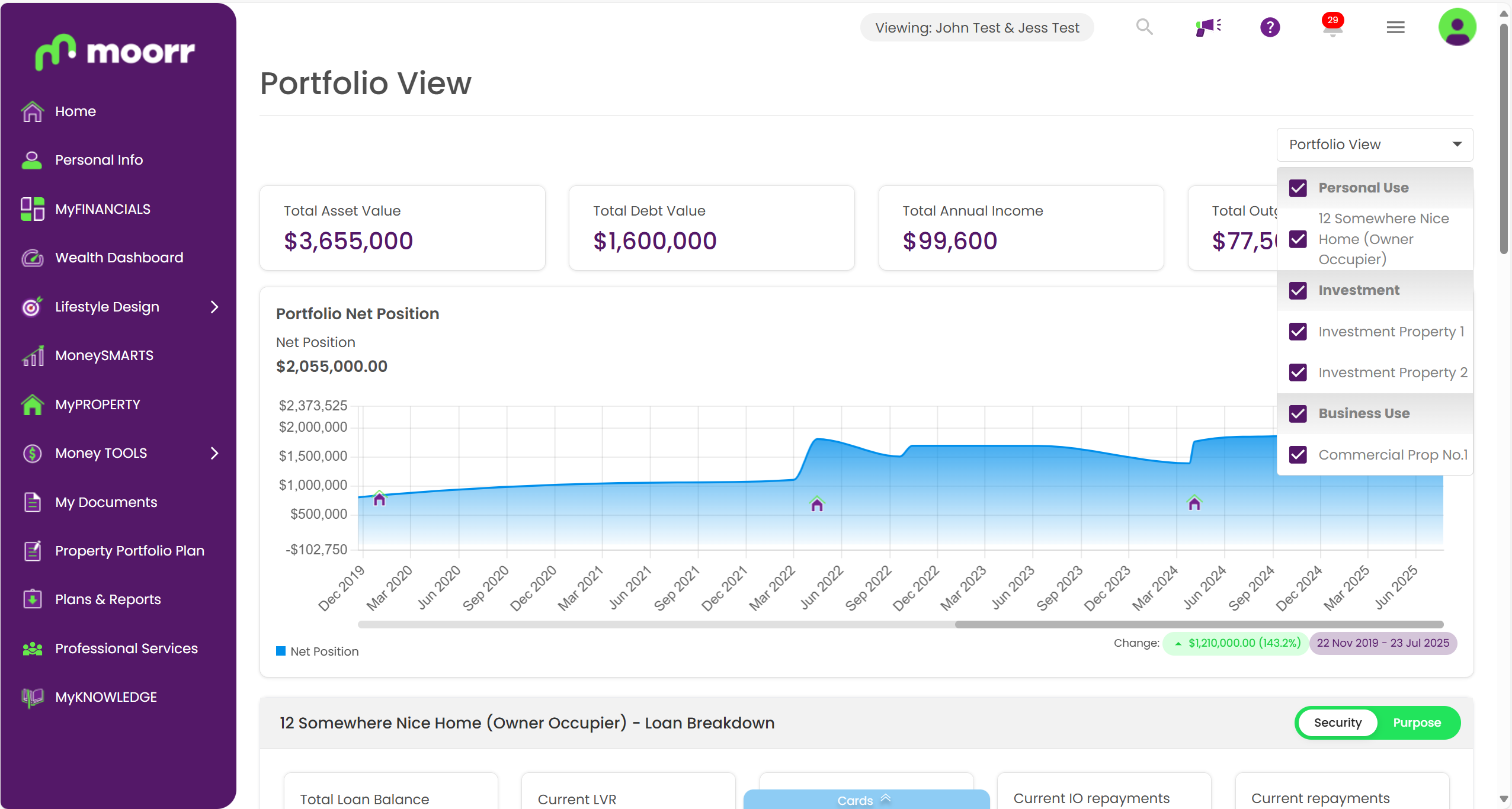Click the Total Annual Income card
The image size is (1512, 809).
click(1021, 228)
